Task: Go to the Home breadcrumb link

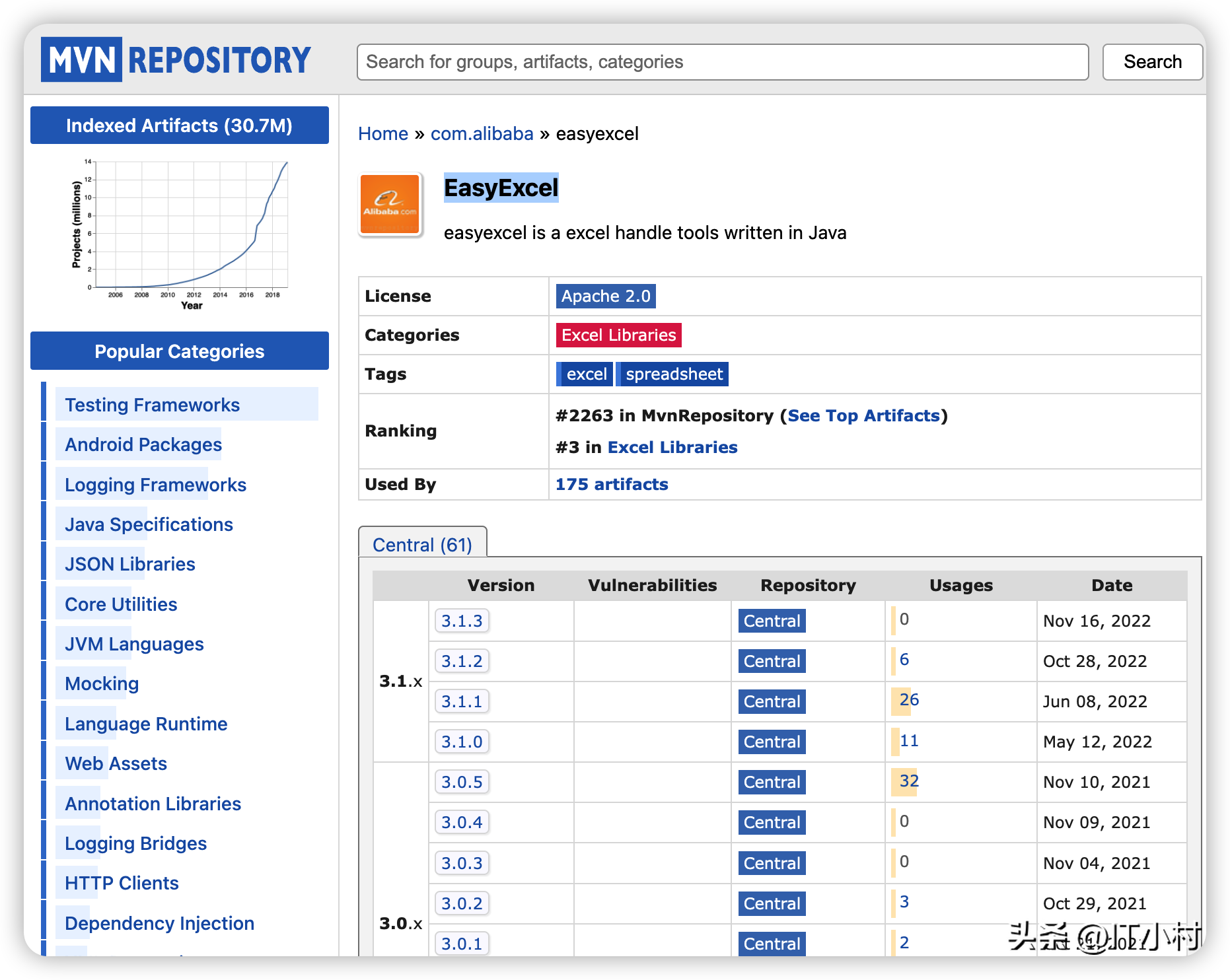Action: tap(383, 134)
